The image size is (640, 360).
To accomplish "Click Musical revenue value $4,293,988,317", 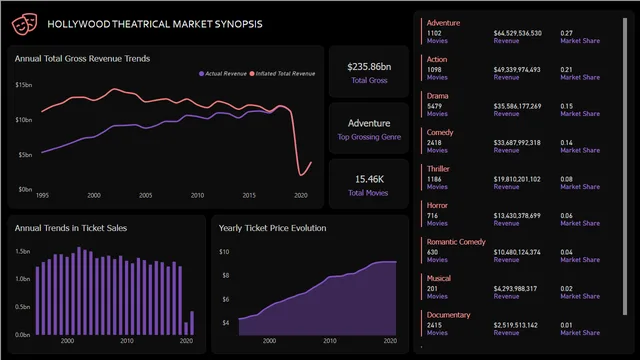I will click(515, 289).
